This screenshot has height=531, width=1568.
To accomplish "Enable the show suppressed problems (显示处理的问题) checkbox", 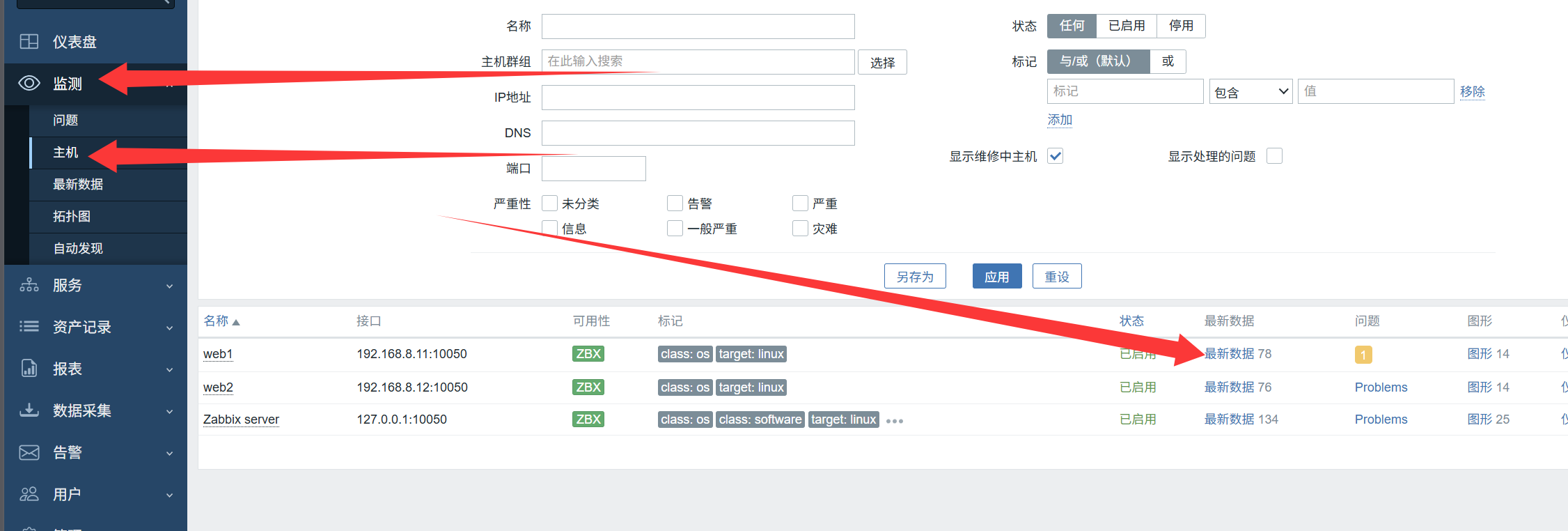I will [x=1275, y=156].
